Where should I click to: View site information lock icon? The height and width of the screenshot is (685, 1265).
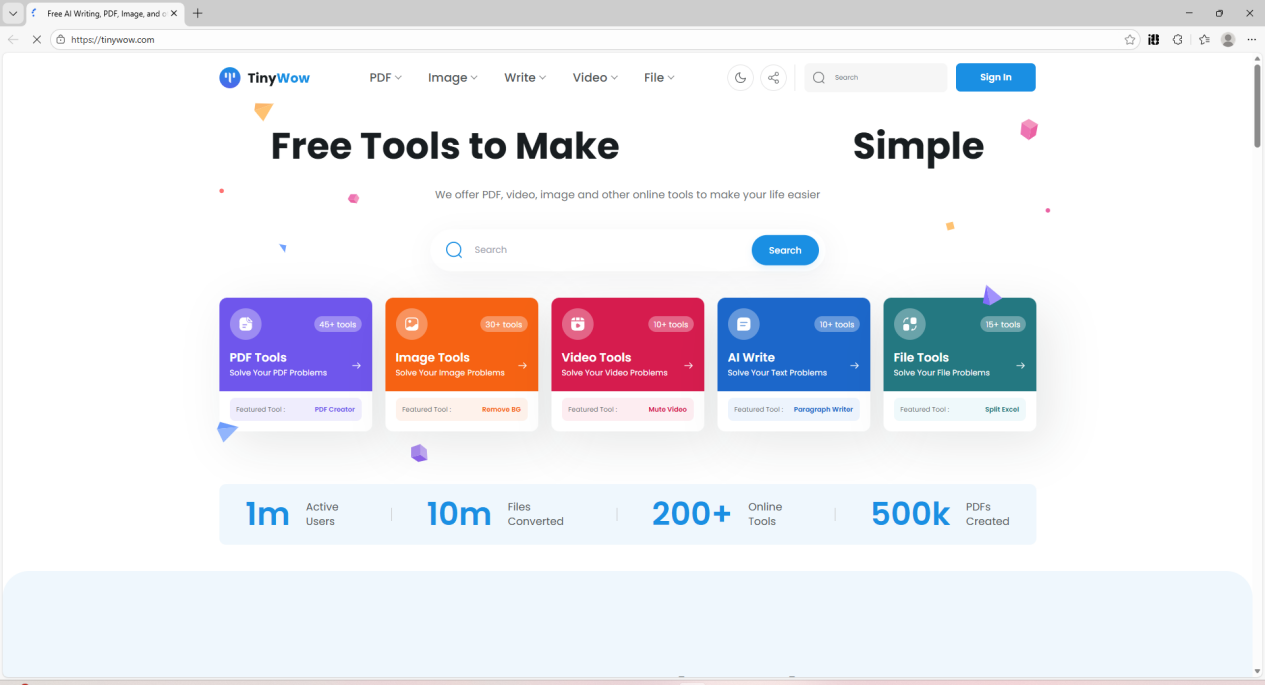61,40
